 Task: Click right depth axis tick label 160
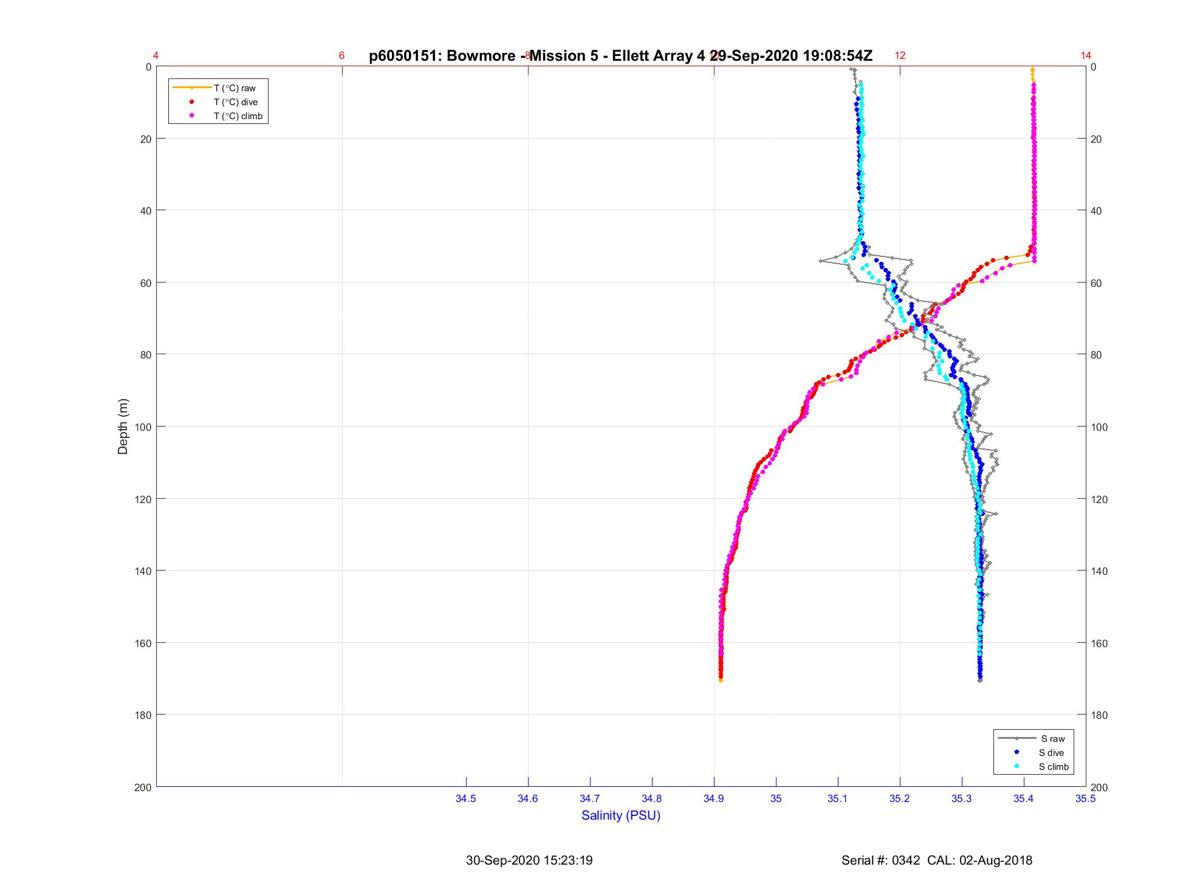(1101, 643)
